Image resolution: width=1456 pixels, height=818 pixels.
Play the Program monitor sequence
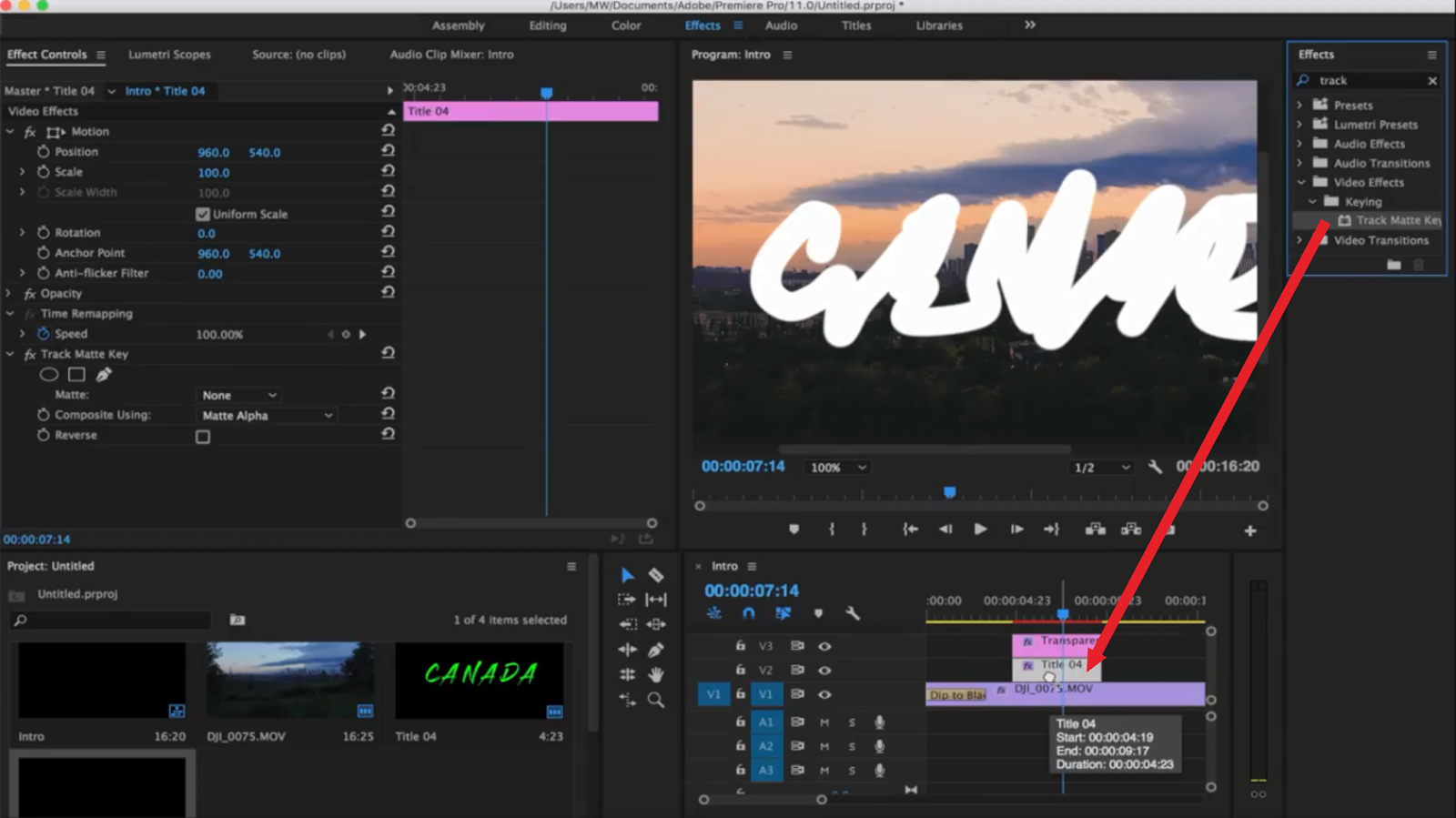(x=980, y=530)
